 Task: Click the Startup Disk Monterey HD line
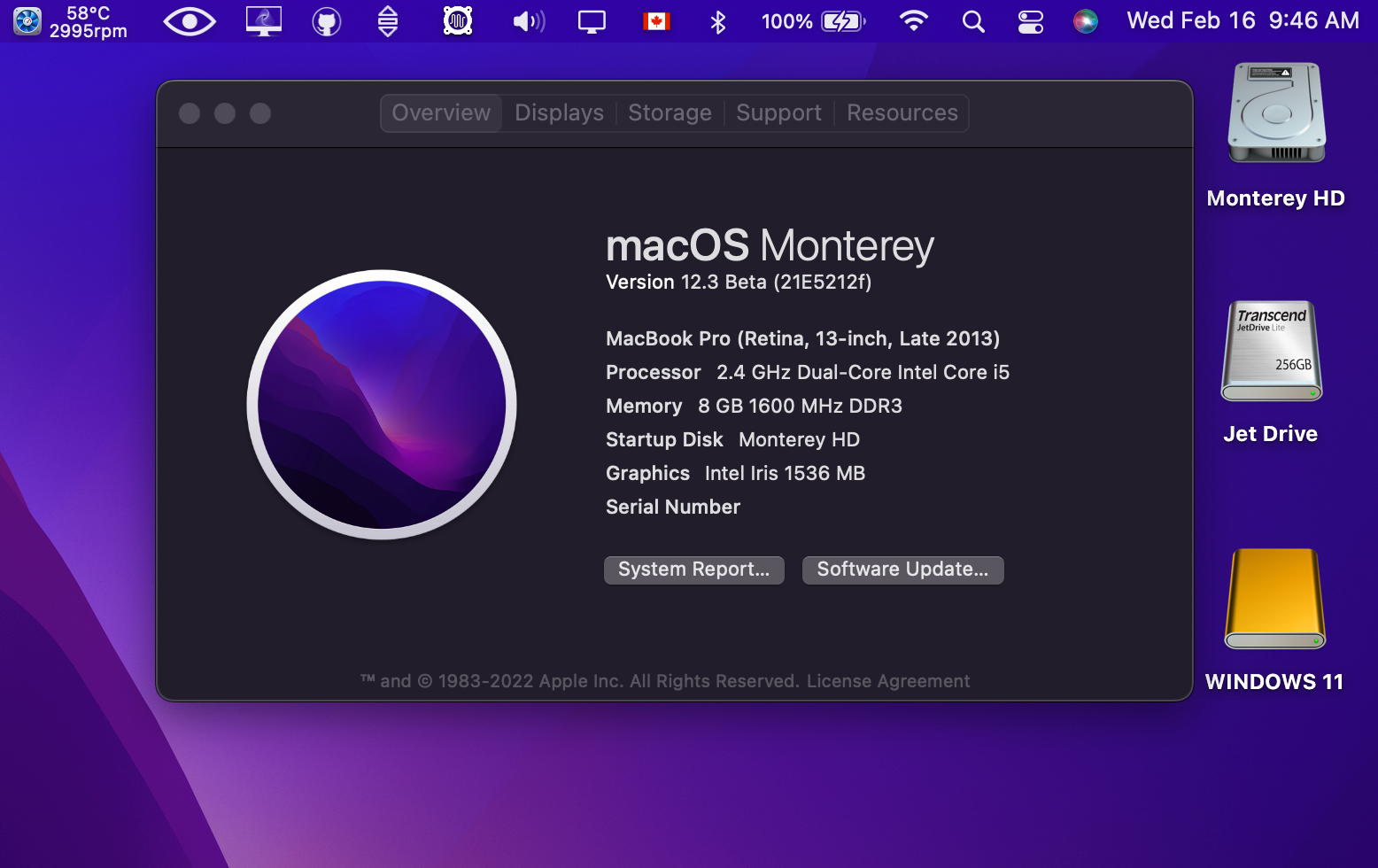point(732,439)
